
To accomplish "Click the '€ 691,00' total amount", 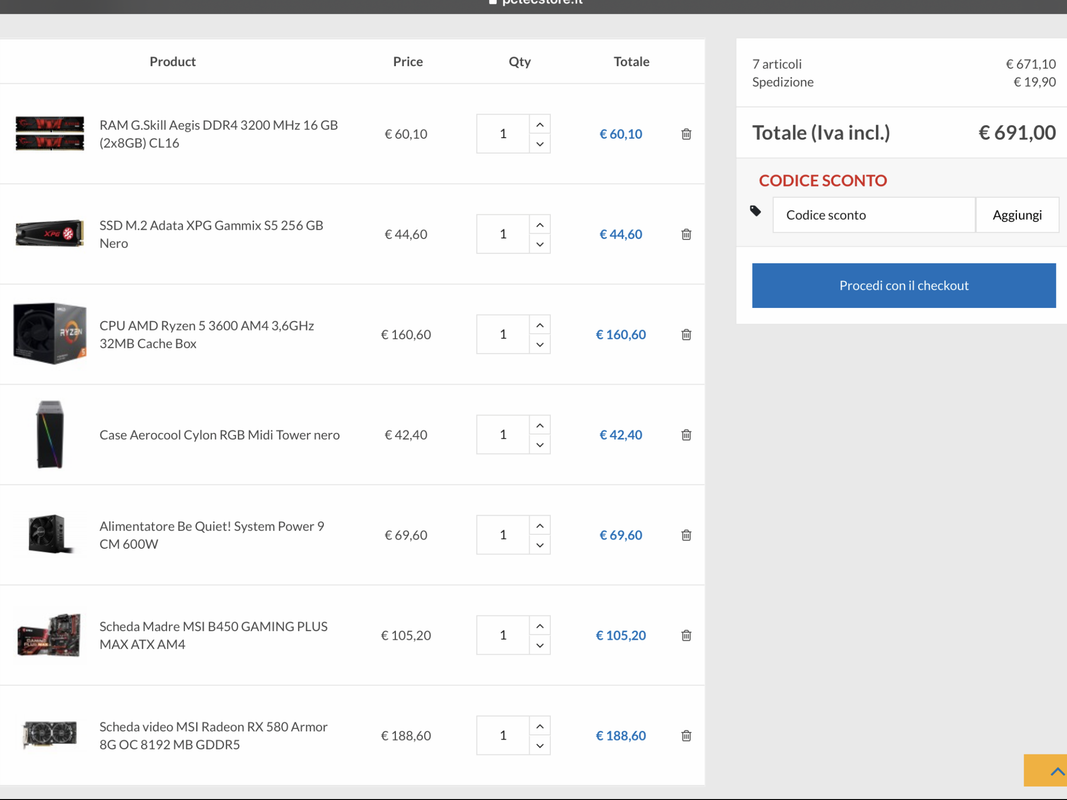I will click(x=1017, y=133).
